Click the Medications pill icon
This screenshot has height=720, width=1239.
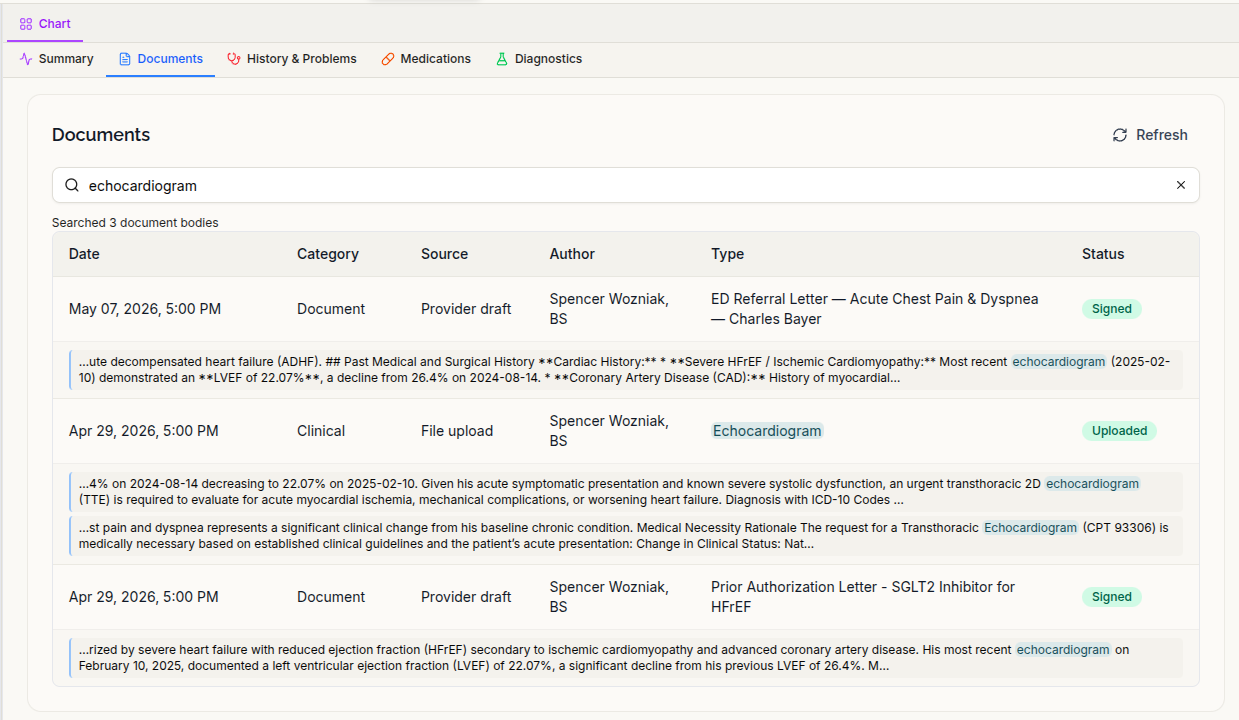(388, 59)
